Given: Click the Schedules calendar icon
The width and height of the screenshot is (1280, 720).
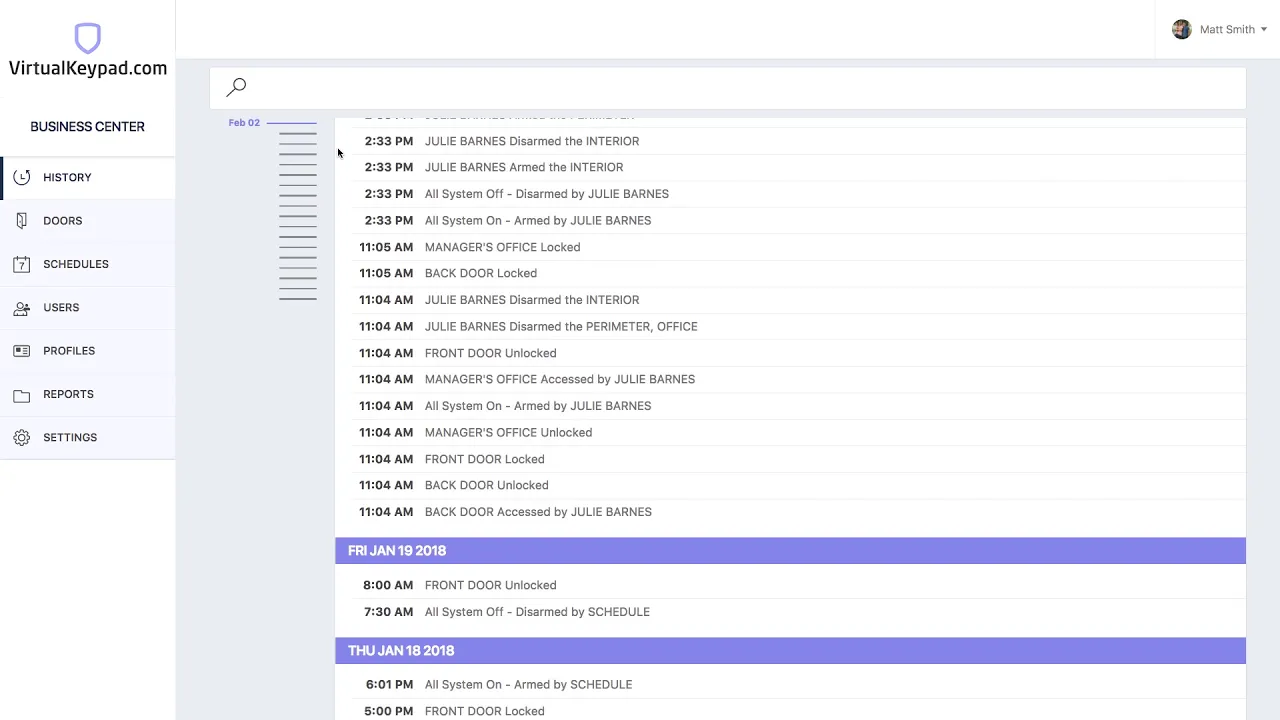Looking at the screenshot, I should coord(22,264).
